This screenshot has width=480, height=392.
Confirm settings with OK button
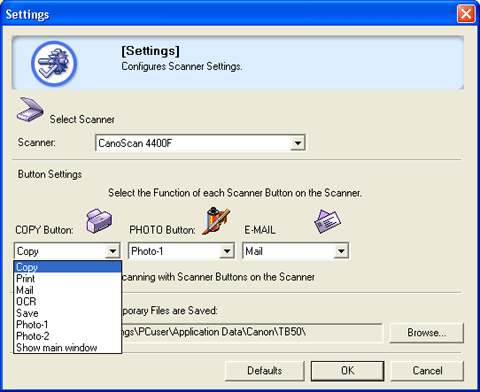tap(348, 371)
